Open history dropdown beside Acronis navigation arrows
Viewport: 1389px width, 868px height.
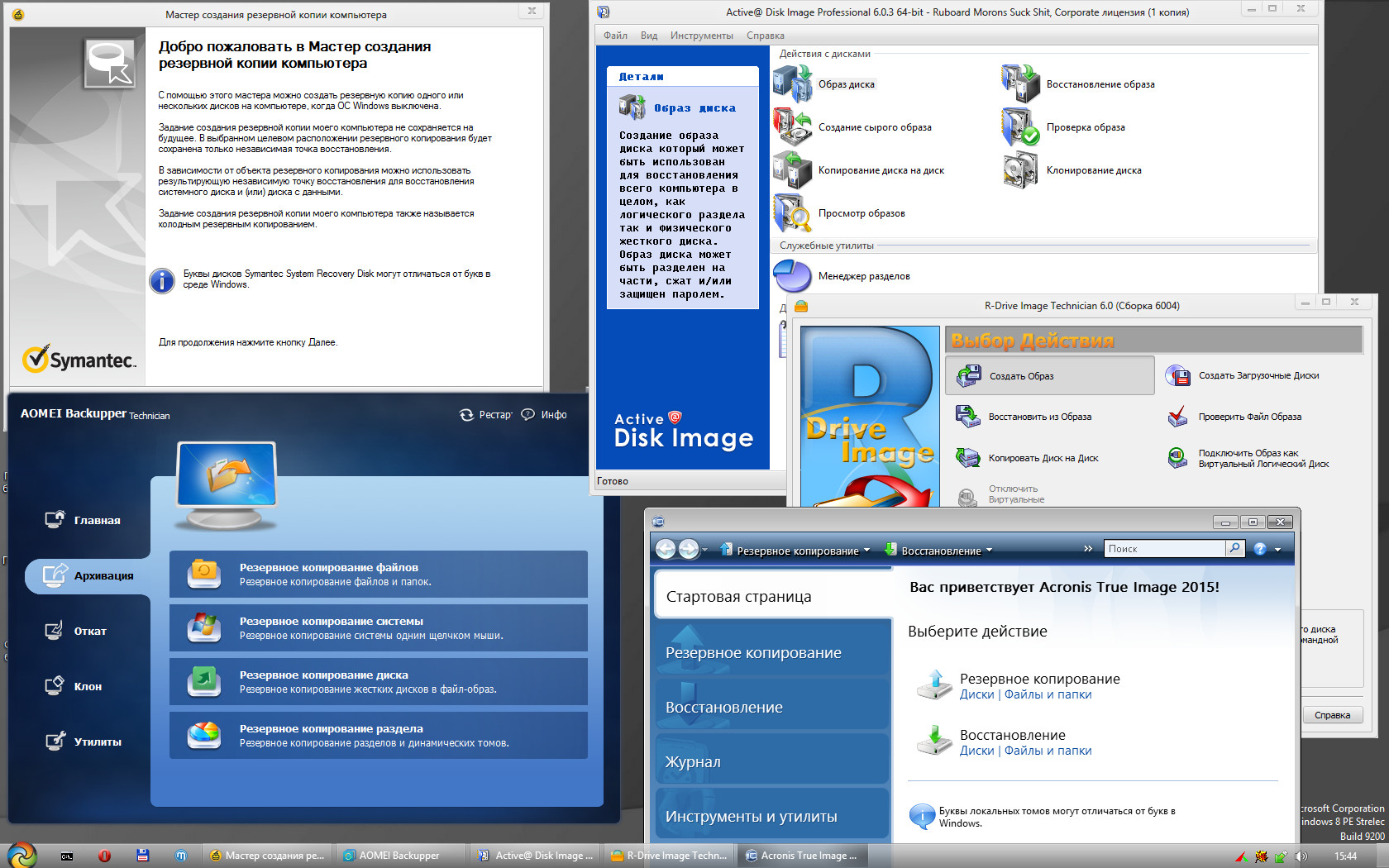pyautogui.click(x=704, y=550)
